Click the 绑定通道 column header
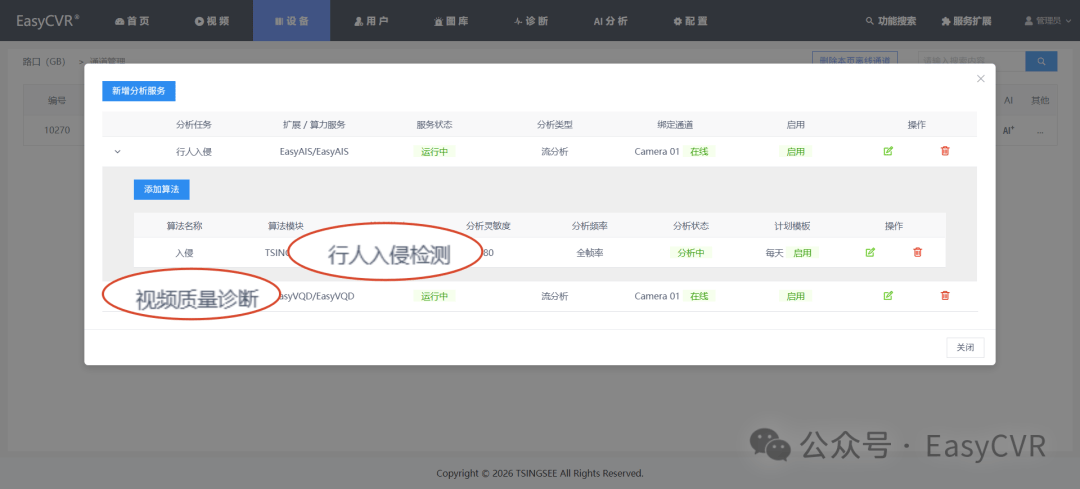The height and width of the screenshot is (489, 1080). (675, 125)
